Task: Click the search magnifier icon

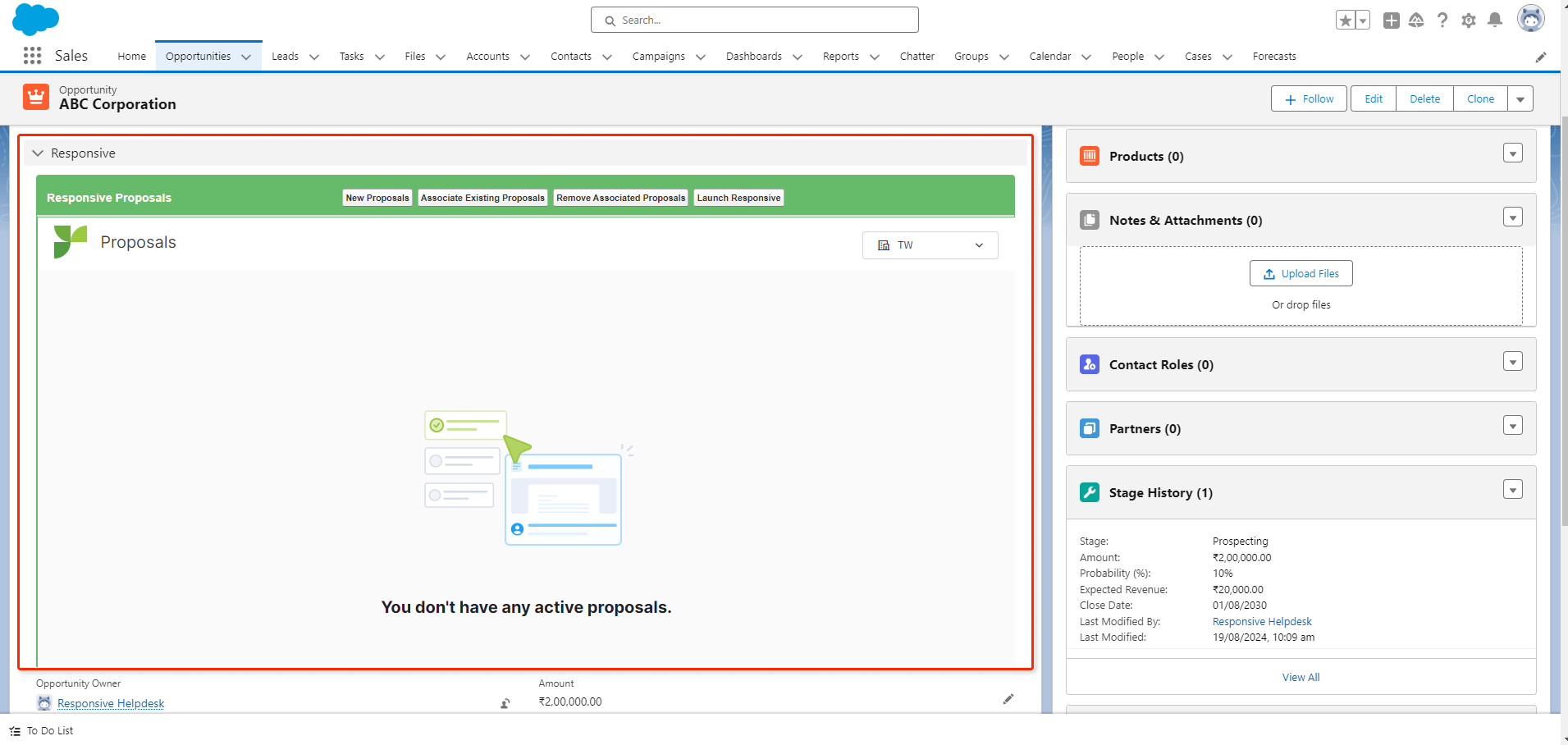Action: pyautogui.click(x=610, y=21)
